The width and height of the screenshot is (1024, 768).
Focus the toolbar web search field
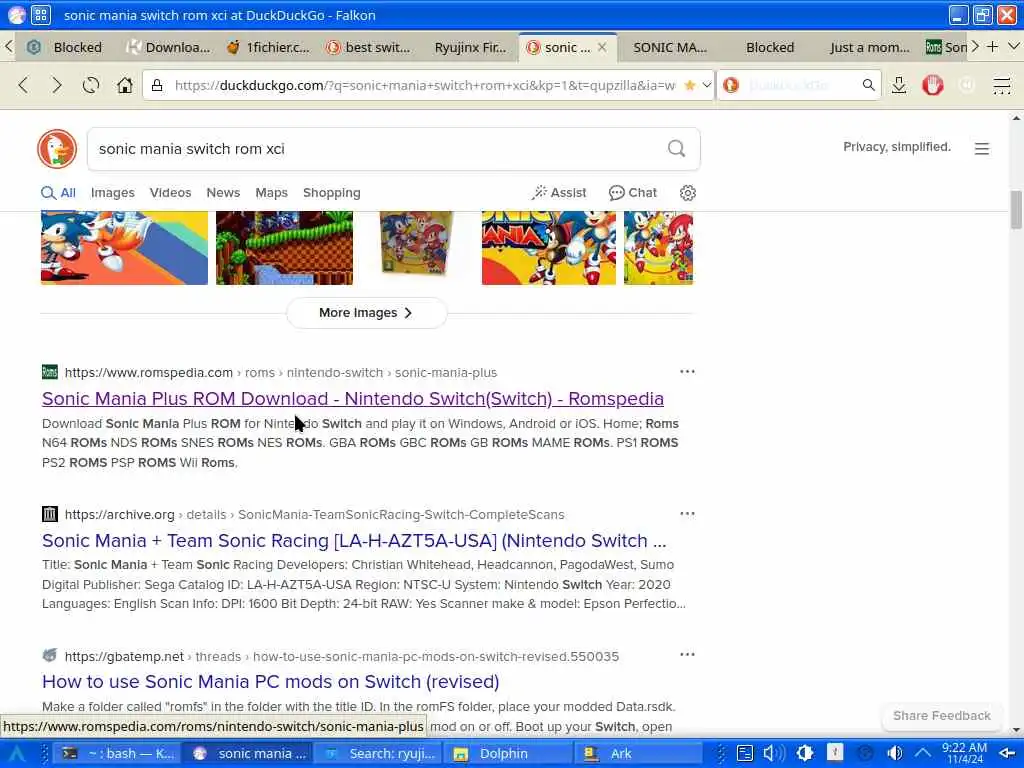(801, 85)
